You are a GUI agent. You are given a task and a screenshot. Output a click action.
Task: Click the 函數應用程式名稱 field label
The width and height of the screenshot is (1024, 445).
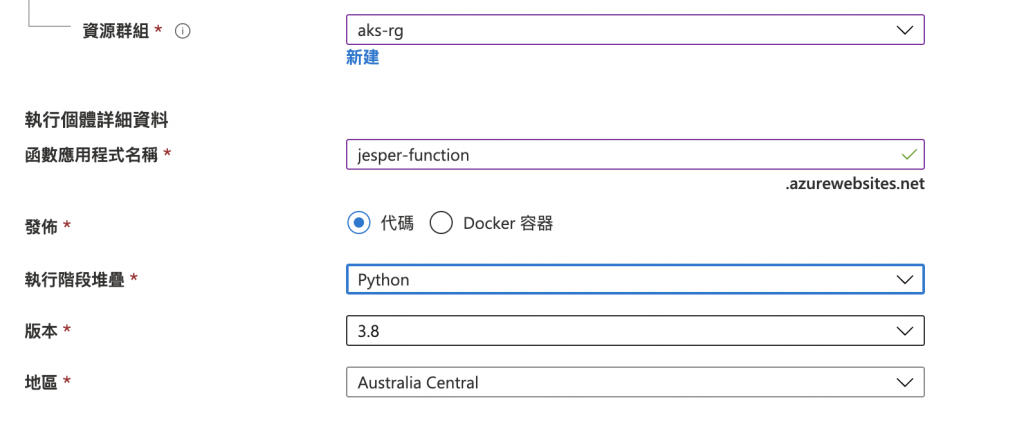pyautogui.click(x=91, y=155)
